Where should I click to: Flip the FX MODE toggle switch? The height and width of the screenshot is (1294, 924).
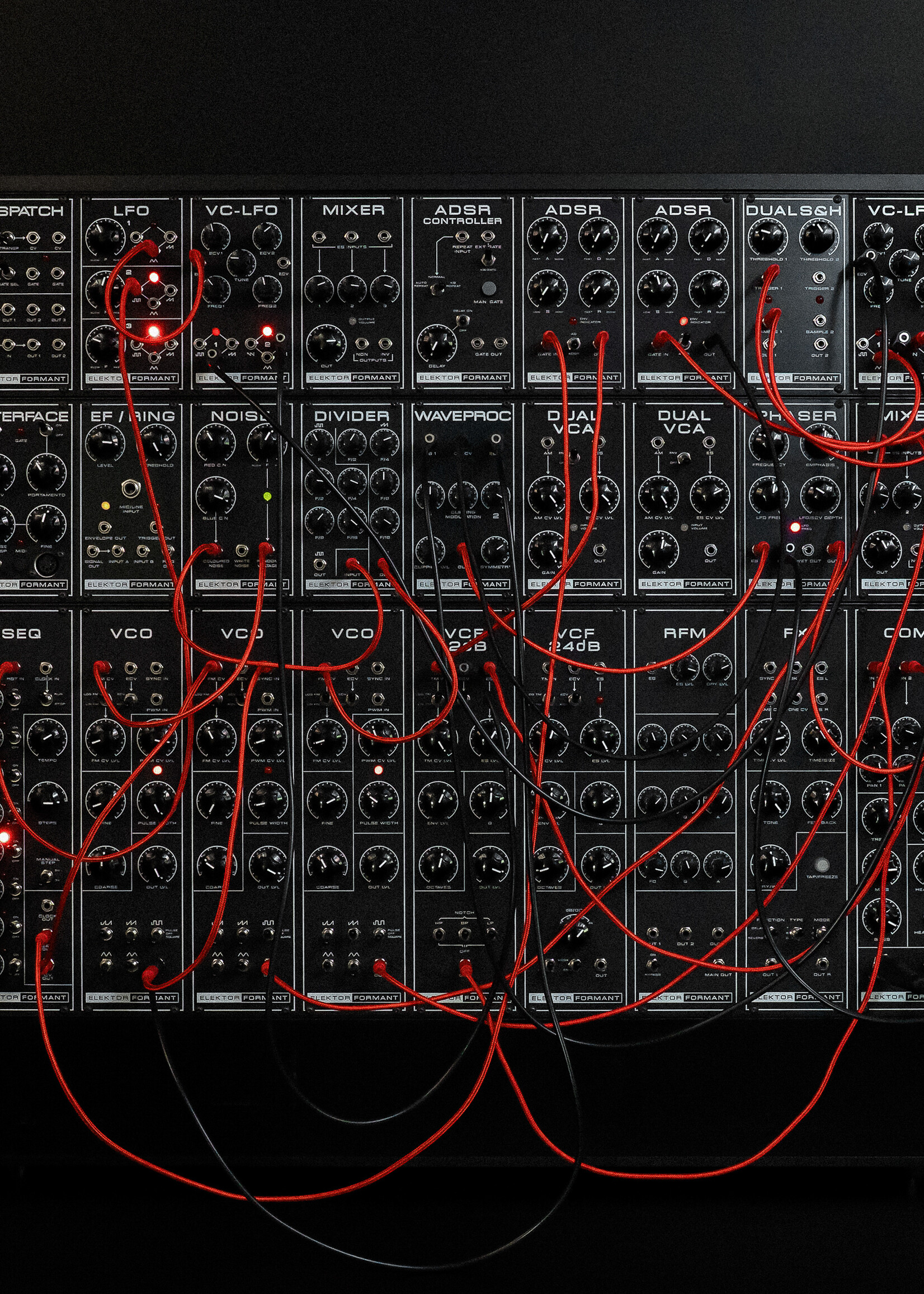(822, 933)
